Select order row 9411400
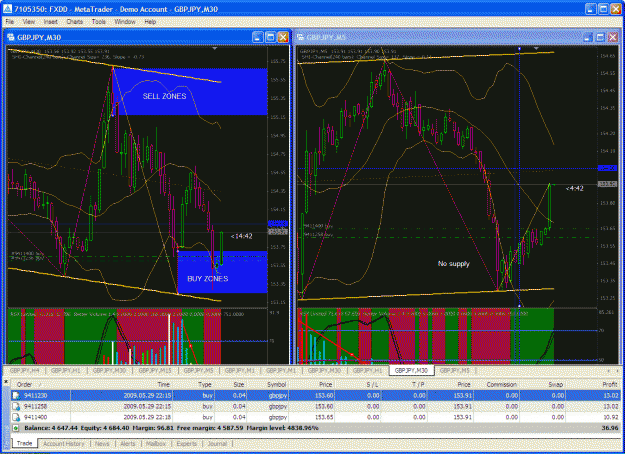 tap(316, 417)
